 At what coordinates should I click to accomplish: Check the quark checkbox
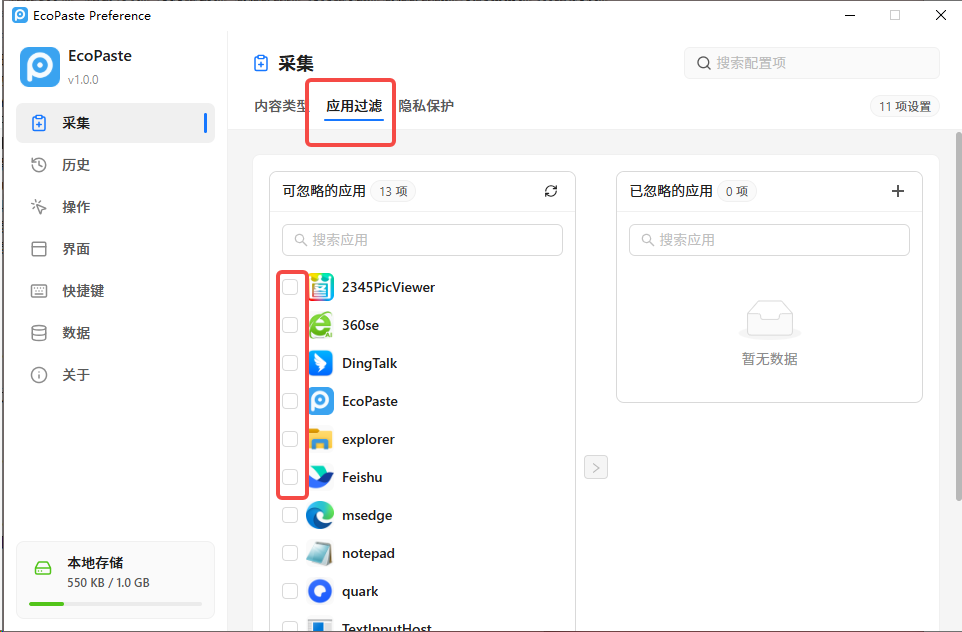tap(290, 592)
